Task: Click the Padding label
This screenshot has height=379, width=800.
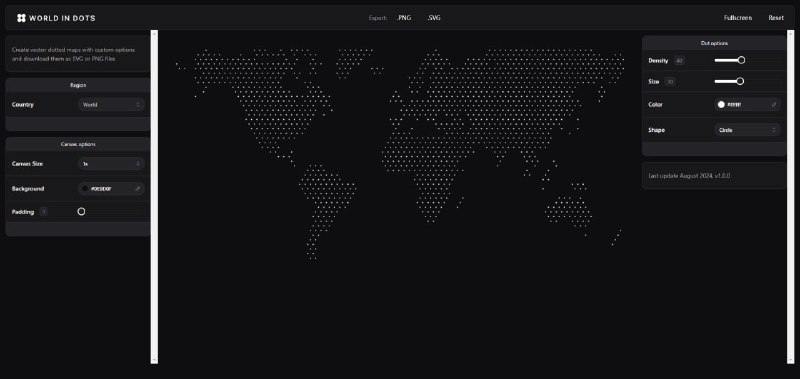Action: click(x=23, y=212)
